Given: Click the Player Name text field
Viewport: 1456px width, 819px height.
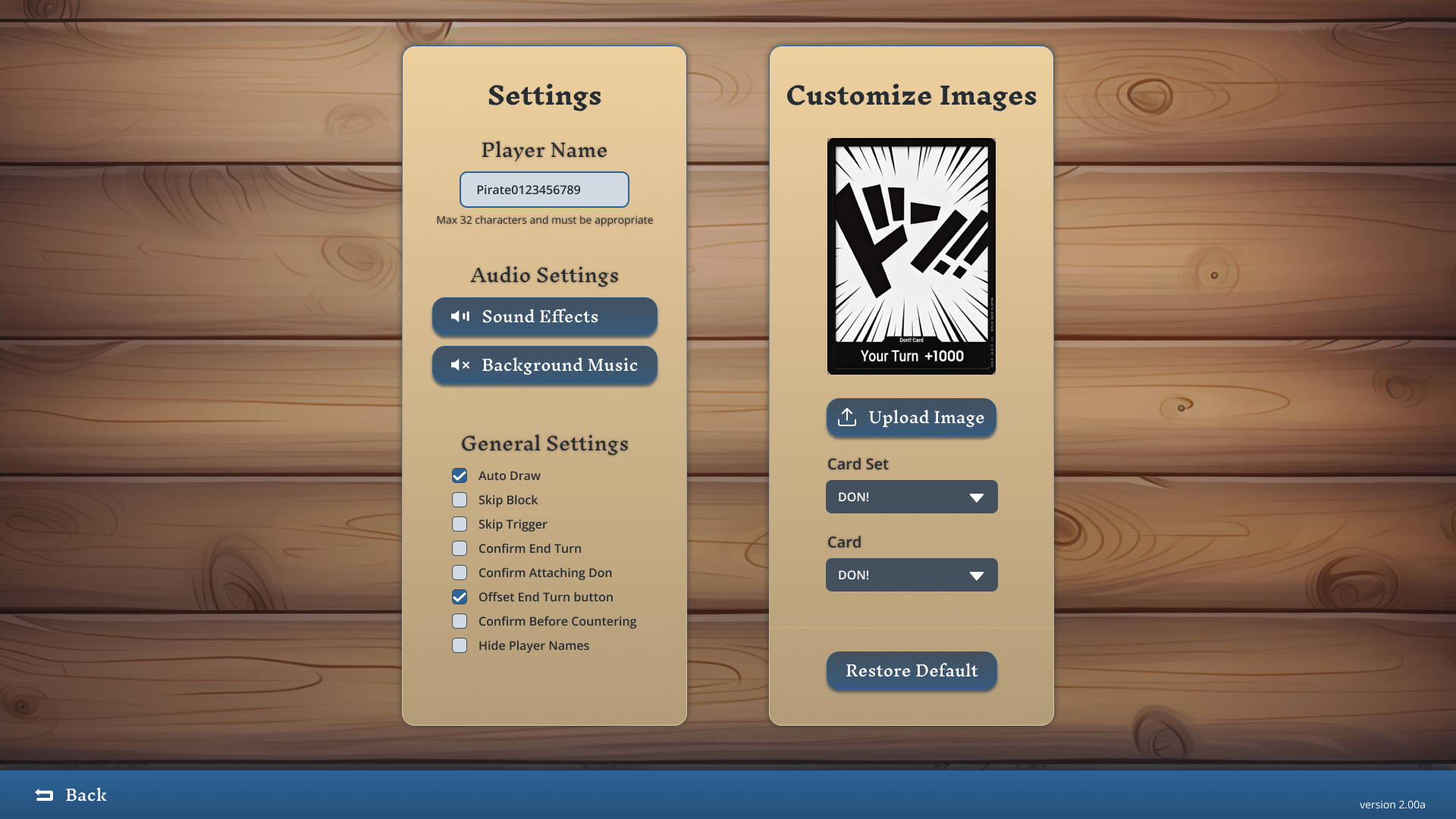Looking at the screenshot, I should 544,190.
